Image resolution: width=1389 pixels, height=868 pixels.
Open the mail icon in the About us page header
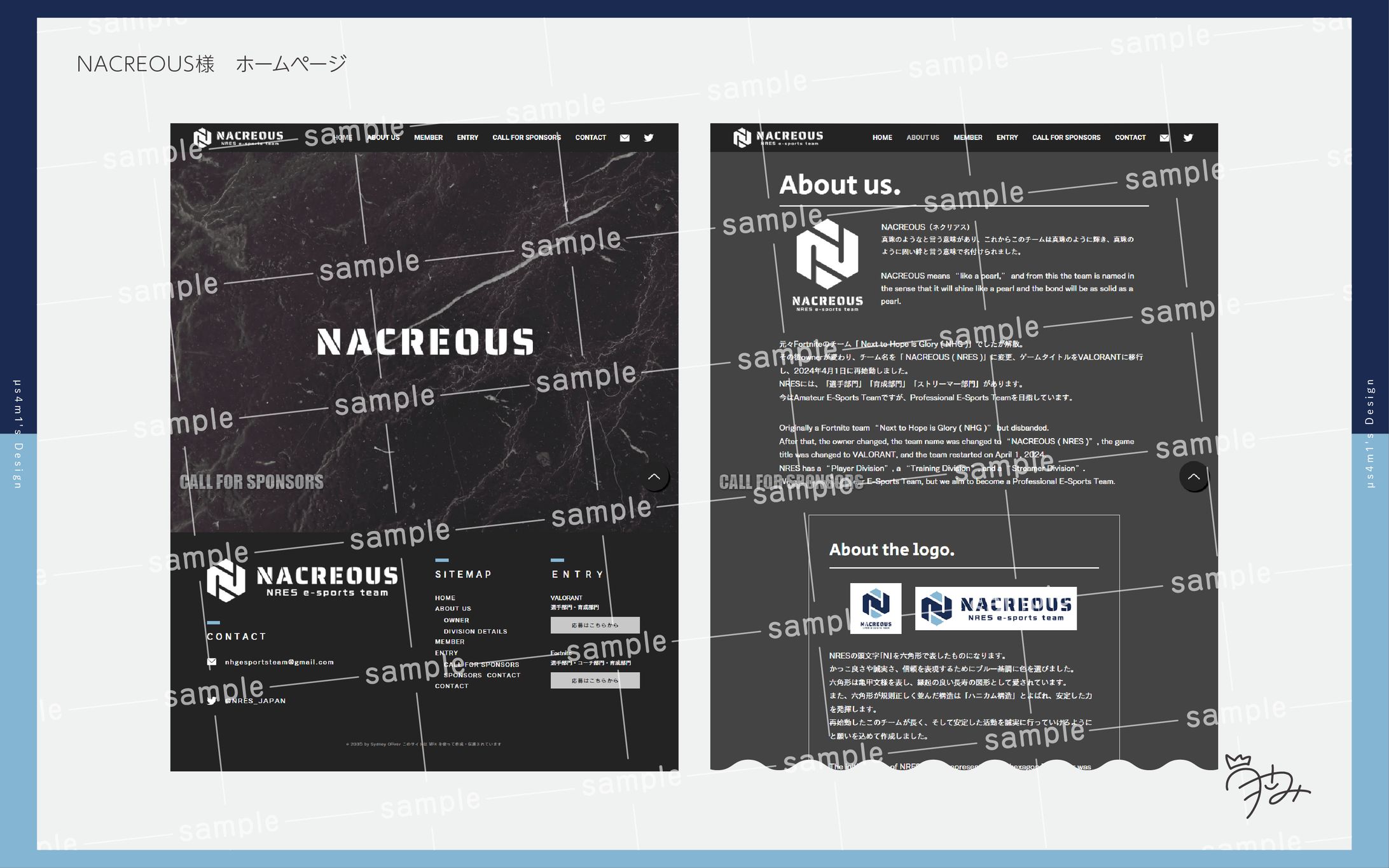(x=1164, y=137)
